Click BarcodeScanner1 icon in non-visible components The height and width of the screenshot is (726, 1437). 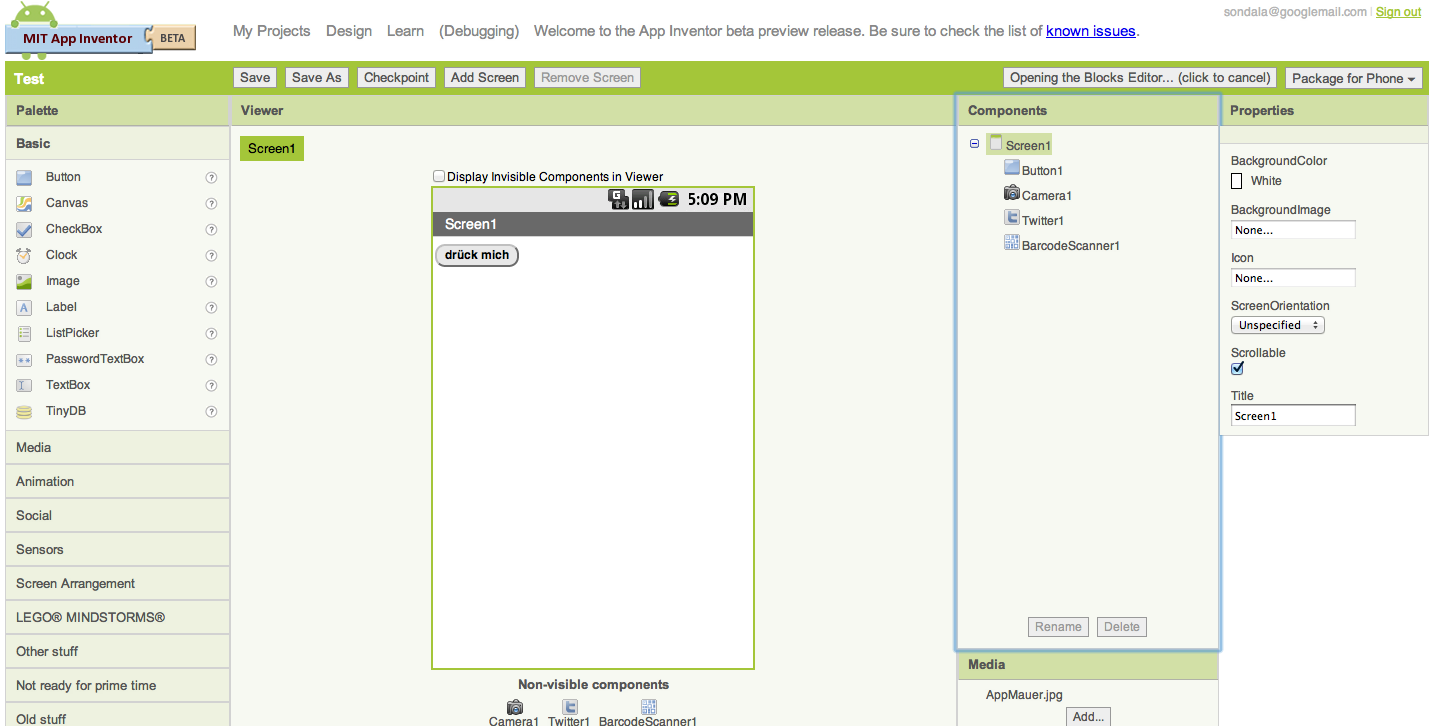click(648, 707)
